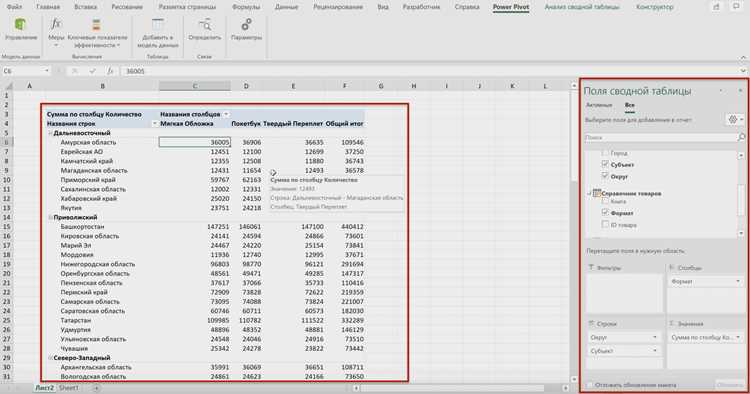Click the comments icon at the ribbon's far right

(x=736, y=7)
